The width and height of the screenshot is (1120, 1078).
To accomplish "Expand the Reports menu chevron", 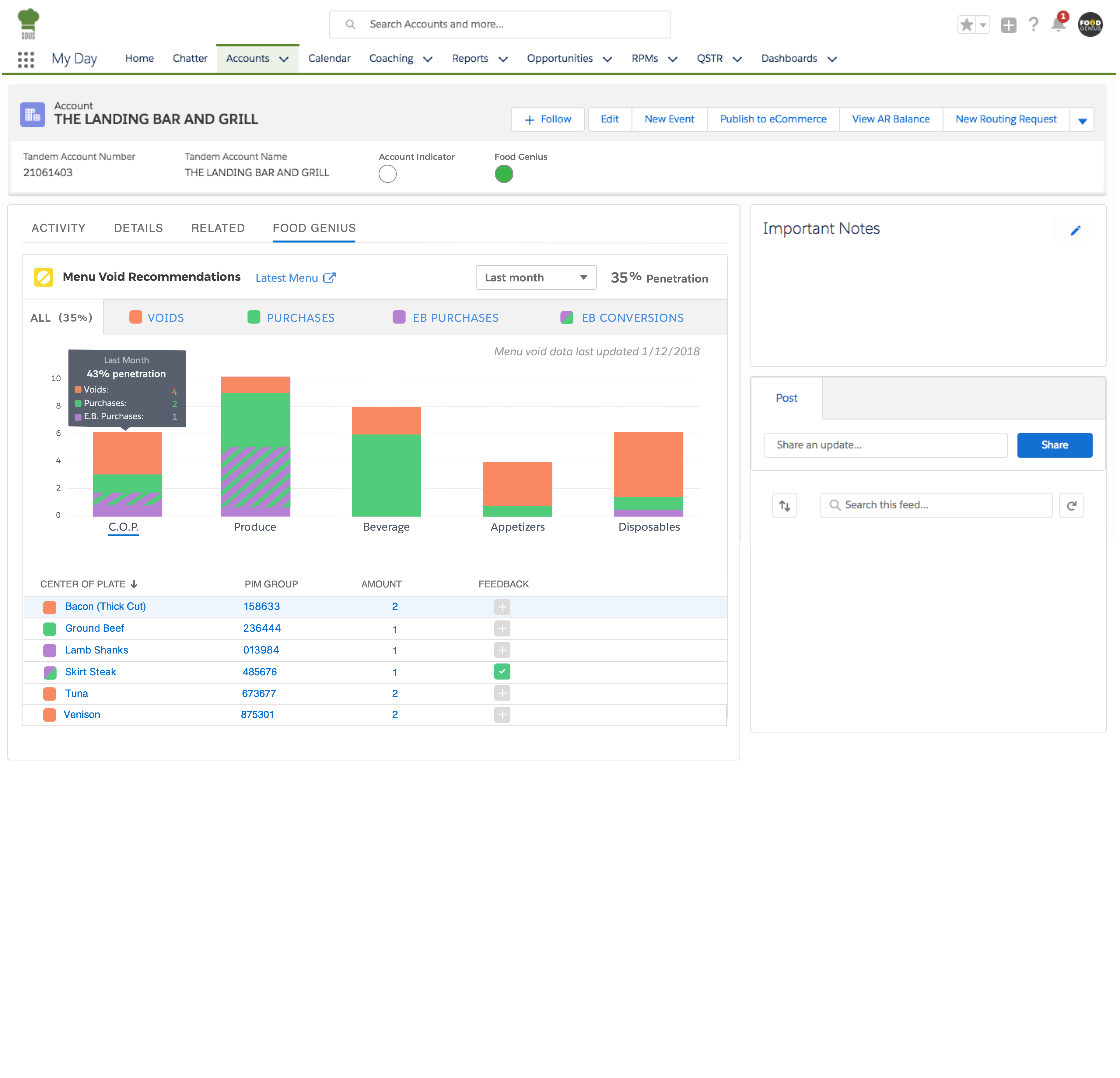I will [x=503, y=59].
